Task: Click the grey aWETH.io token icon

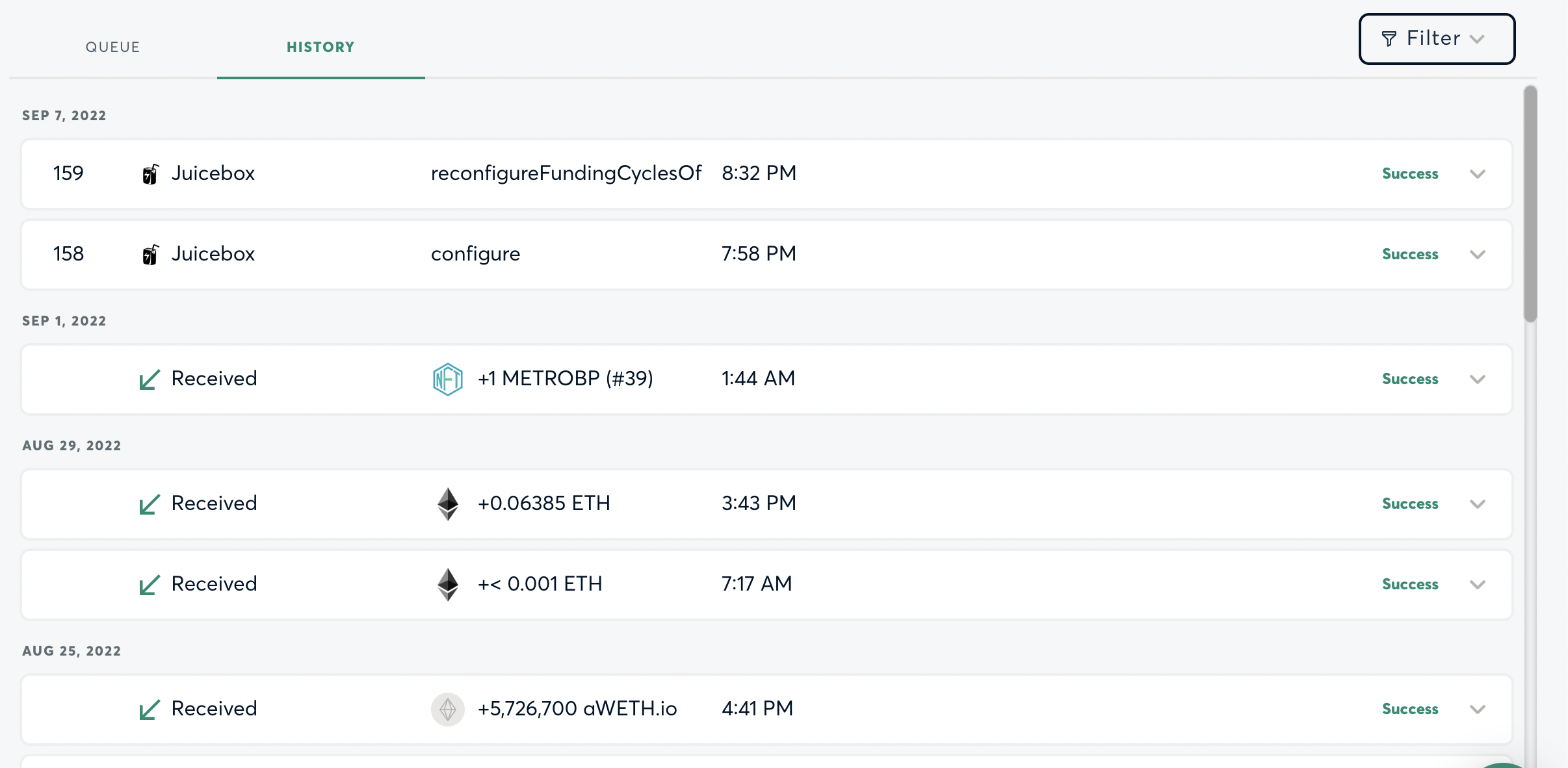Action: [447, 709]
